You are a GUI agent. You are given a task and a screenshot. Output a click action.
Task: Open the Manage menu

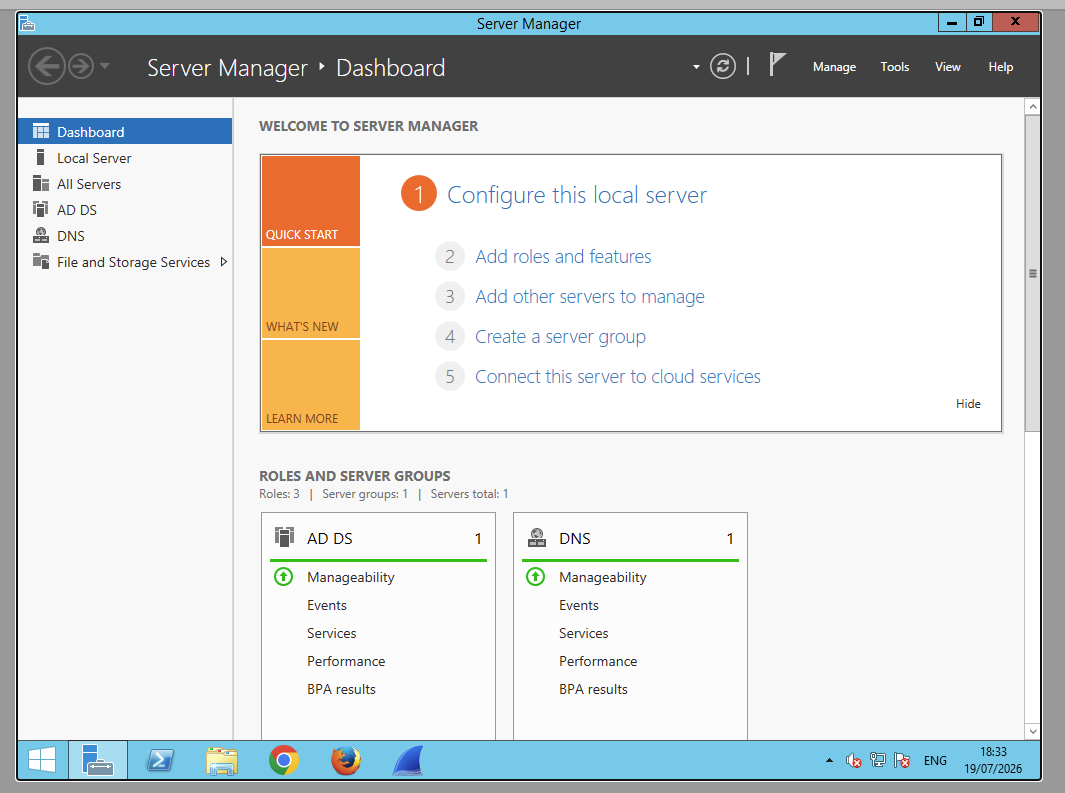click(x=834, y=67)
